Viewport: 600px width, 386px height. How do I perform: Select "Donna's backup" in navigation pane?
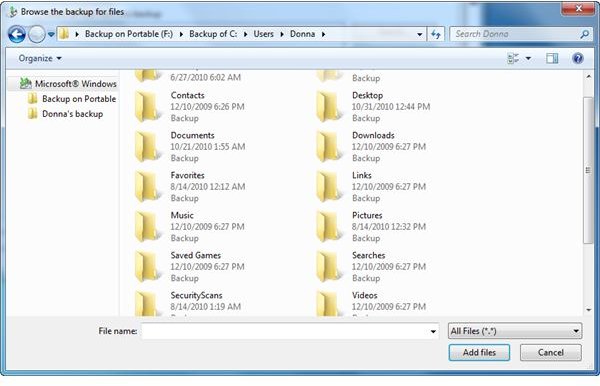[x=65, y=114]
